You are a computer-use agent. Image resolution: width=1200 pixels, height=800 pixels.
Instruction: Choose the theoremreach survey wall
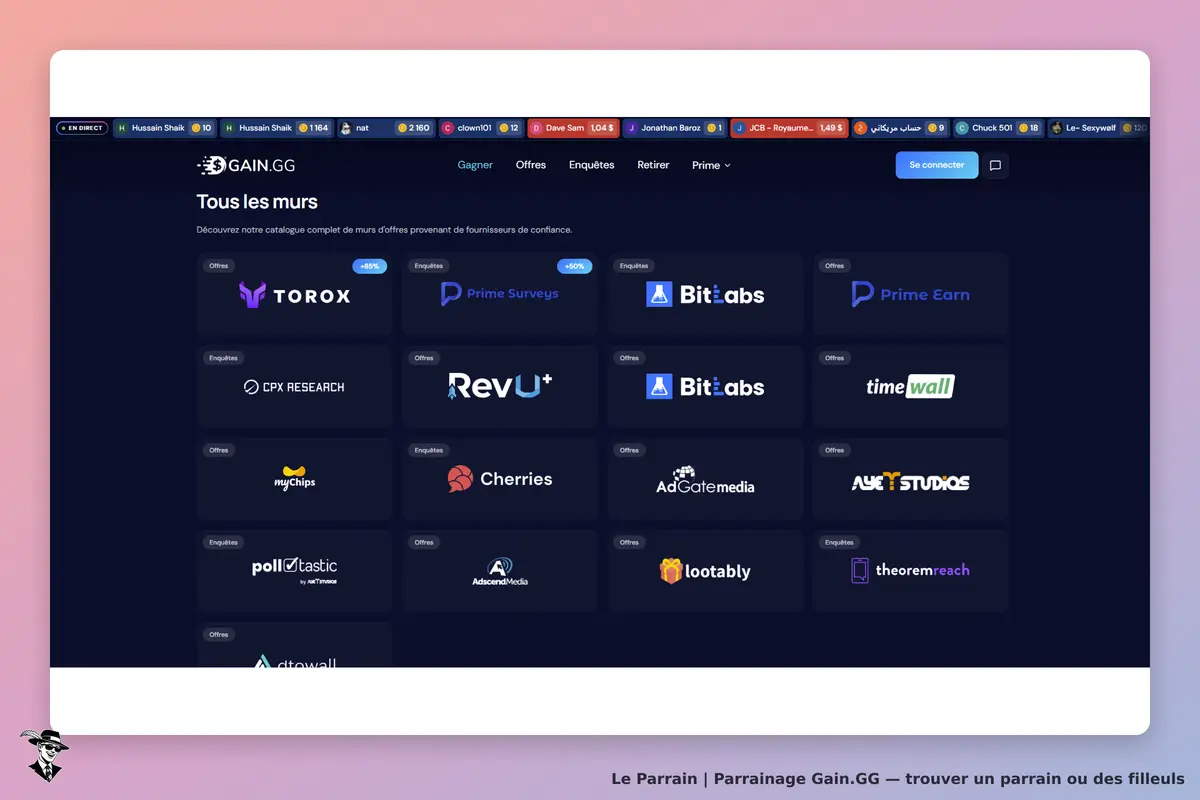click(x=910, y=571)
